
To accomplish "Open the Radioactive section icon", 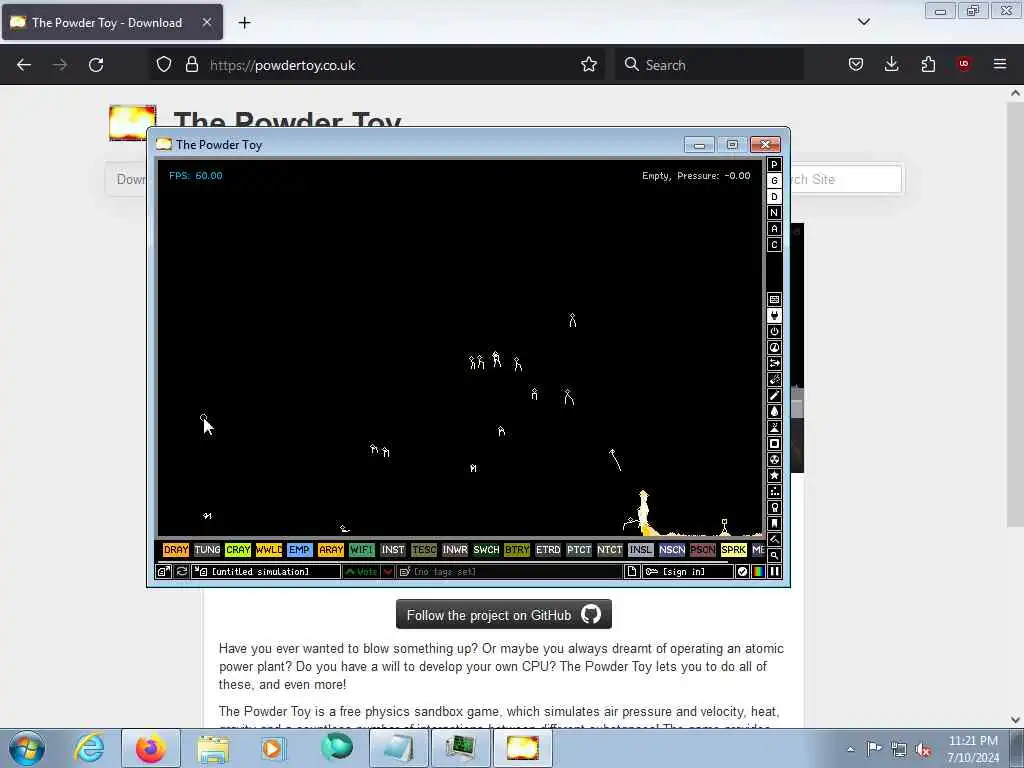I will coord(774,459).
